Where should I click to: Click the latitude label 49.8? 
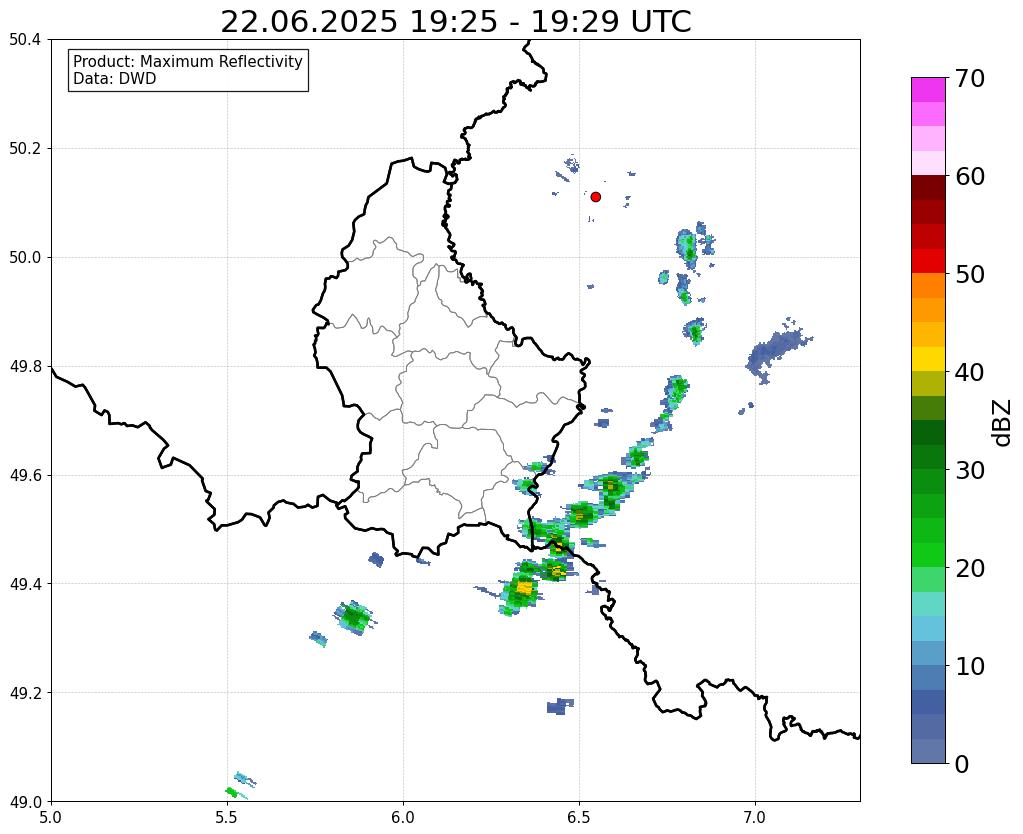25,367
